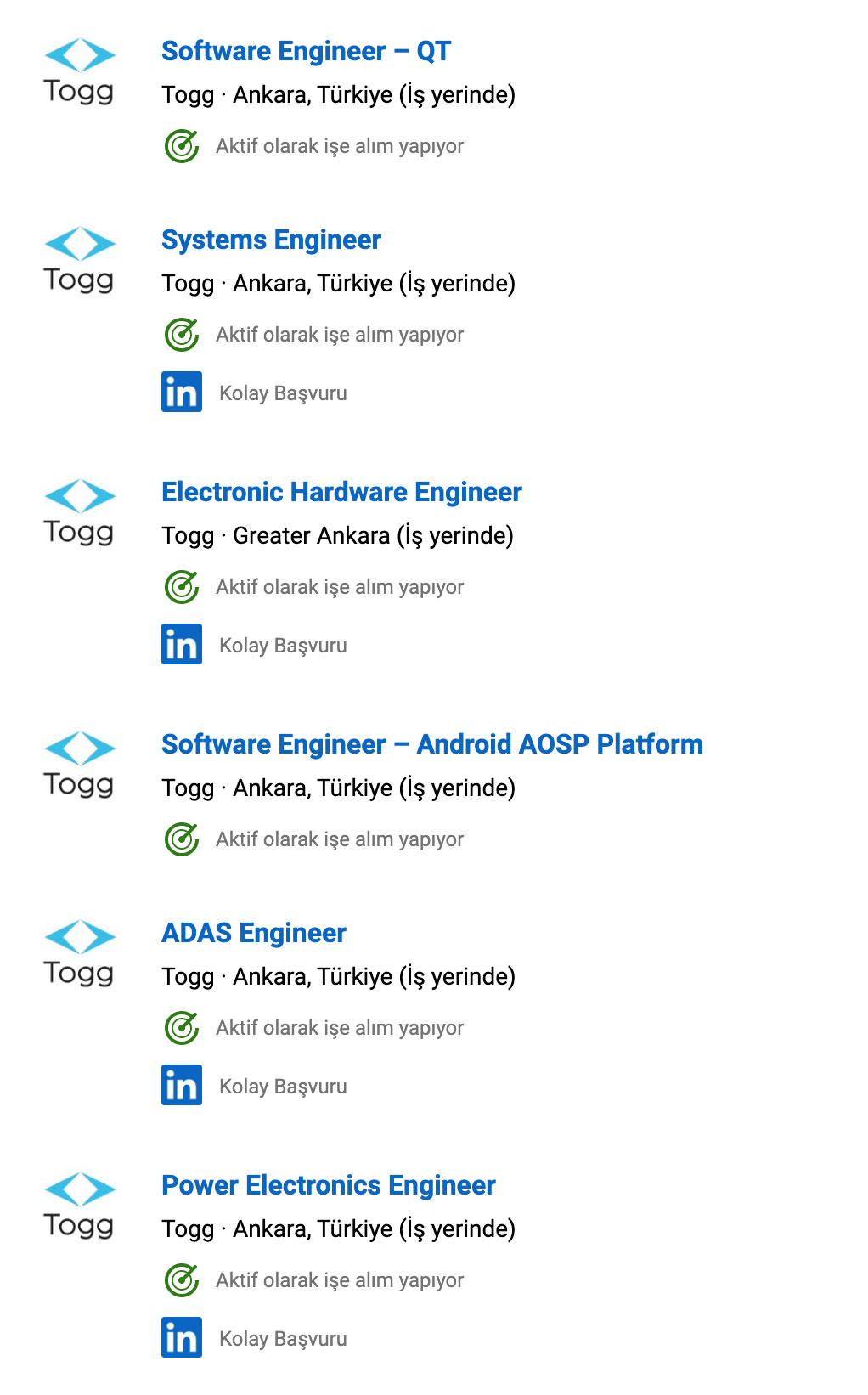Click LinkedIn icon under Power Electronics Engineer
Screen dimensions: 868x1395
click(182, 1337)
